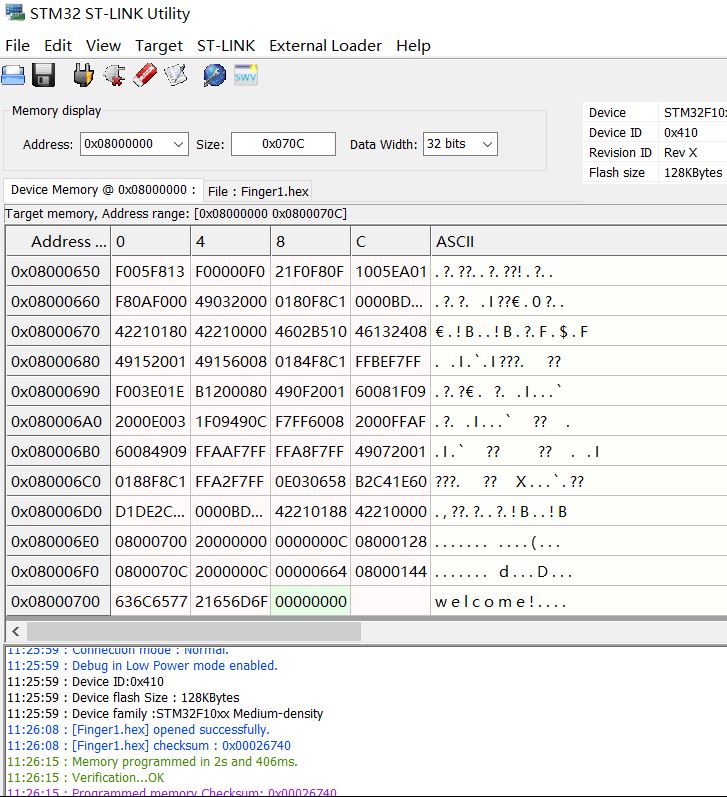The image size is (727, 797).
Task: Select the row address 0x08000700
Action: 58,601
